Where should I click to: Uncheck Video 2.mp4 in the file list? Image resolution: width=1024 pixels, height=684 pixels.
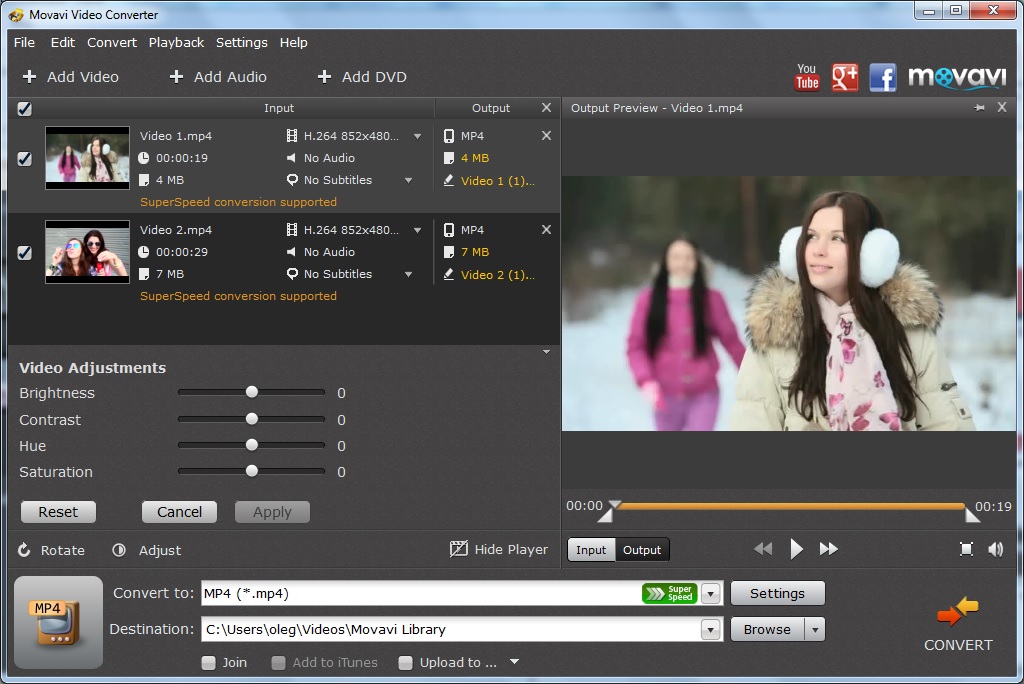(24, 252)
